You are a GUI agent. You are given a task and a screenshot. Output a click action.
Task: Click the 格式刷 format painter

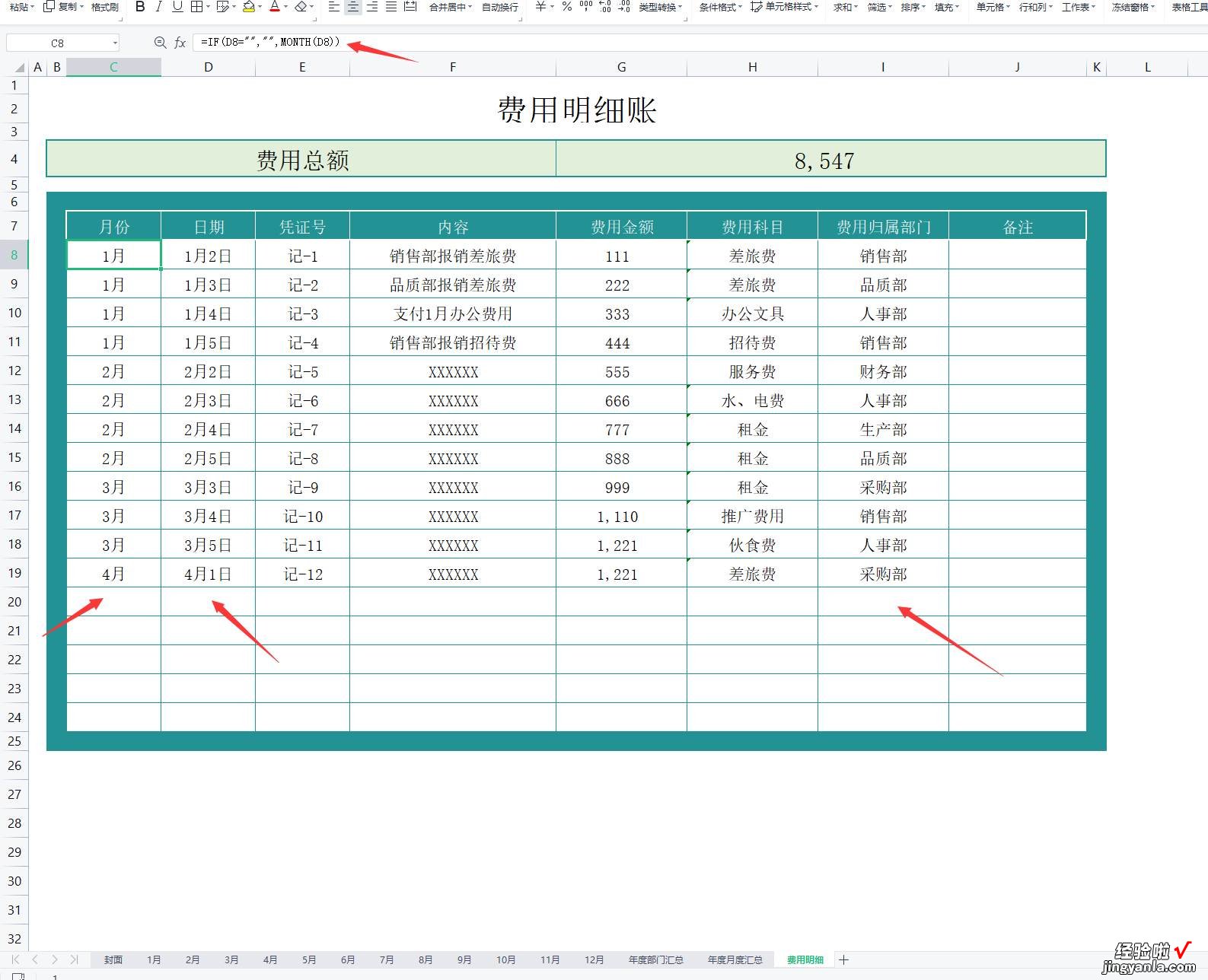pyautogui.click(x=105, y=7)
